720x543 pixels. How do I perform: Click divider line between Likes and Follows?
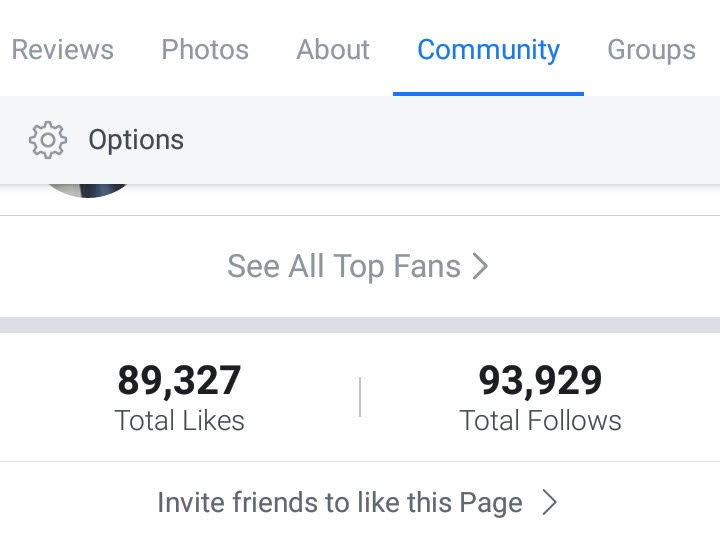(360, 397)
